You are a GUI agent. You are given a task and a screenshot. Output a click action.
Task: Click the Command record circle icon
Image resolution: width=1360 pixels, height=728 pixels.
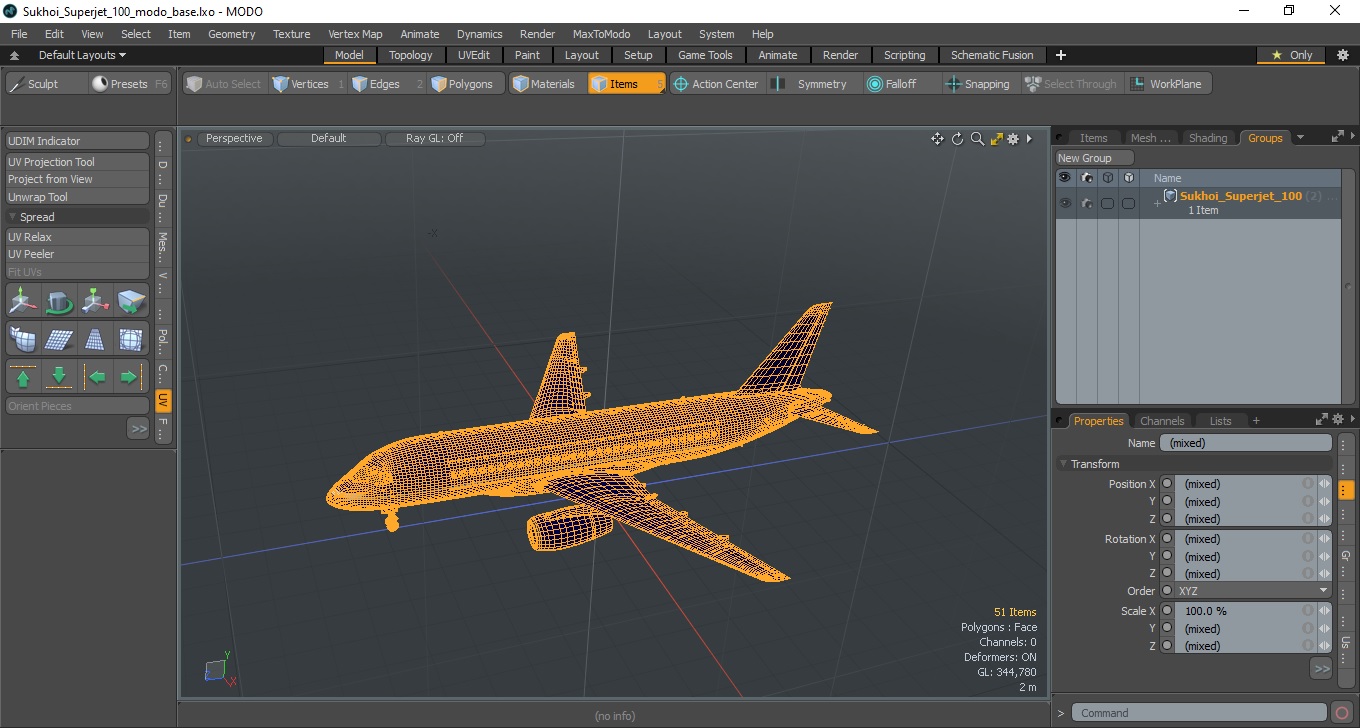(x=1342, y=713)
